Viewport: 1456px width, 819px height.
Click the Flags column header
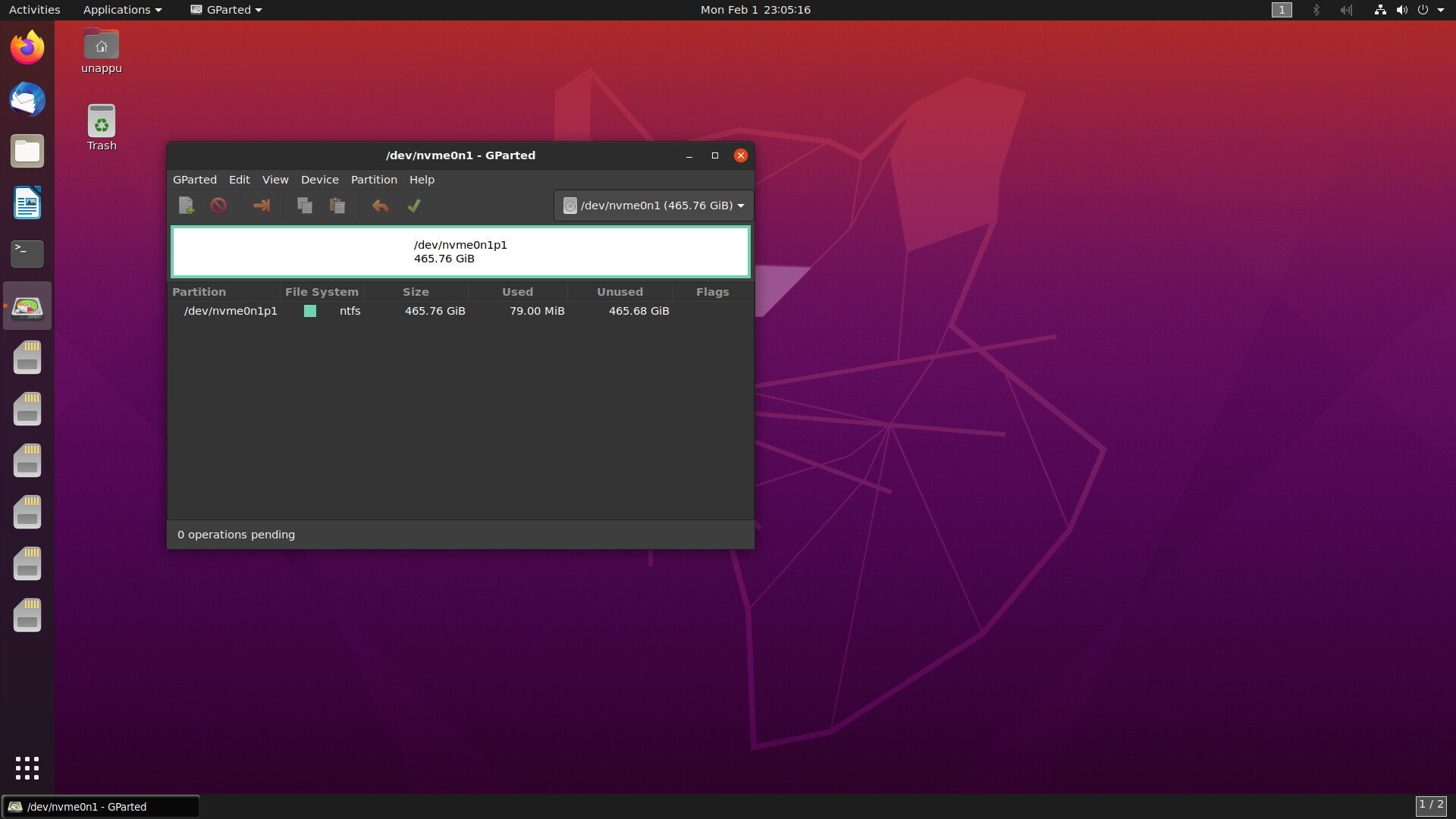click(713, 292)
